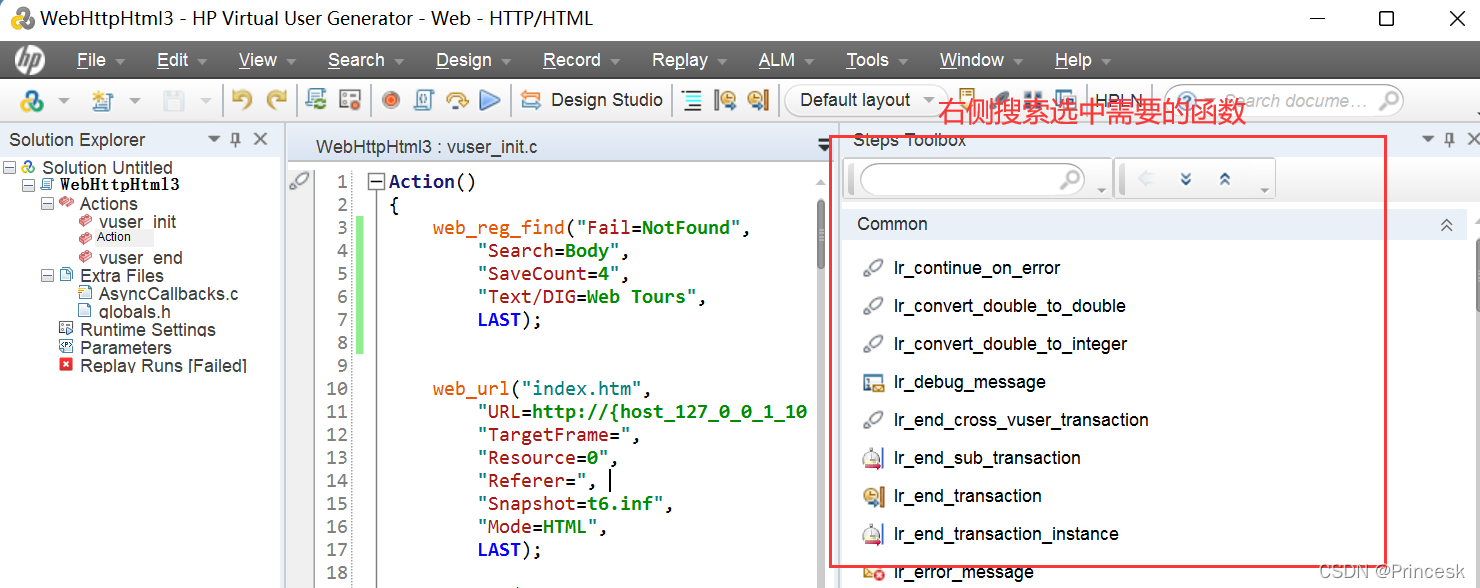Select lr_debug_message step
The width and height of the screenshot is (1480, 588).
tap(970, 382)
